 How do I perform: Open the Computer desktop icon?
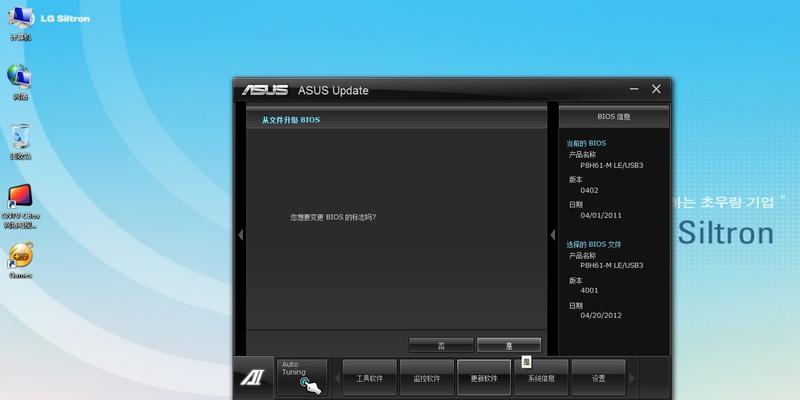(x=20, y=24)
